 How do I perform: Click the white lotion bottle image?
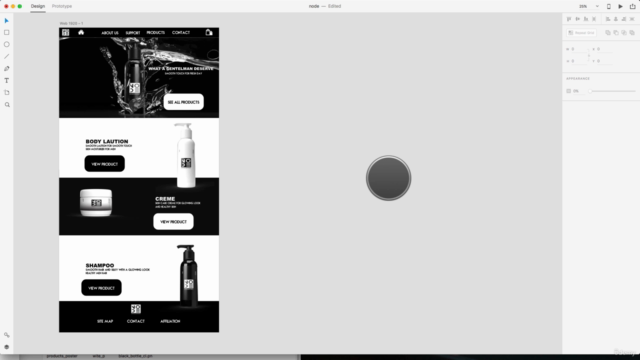186,155
